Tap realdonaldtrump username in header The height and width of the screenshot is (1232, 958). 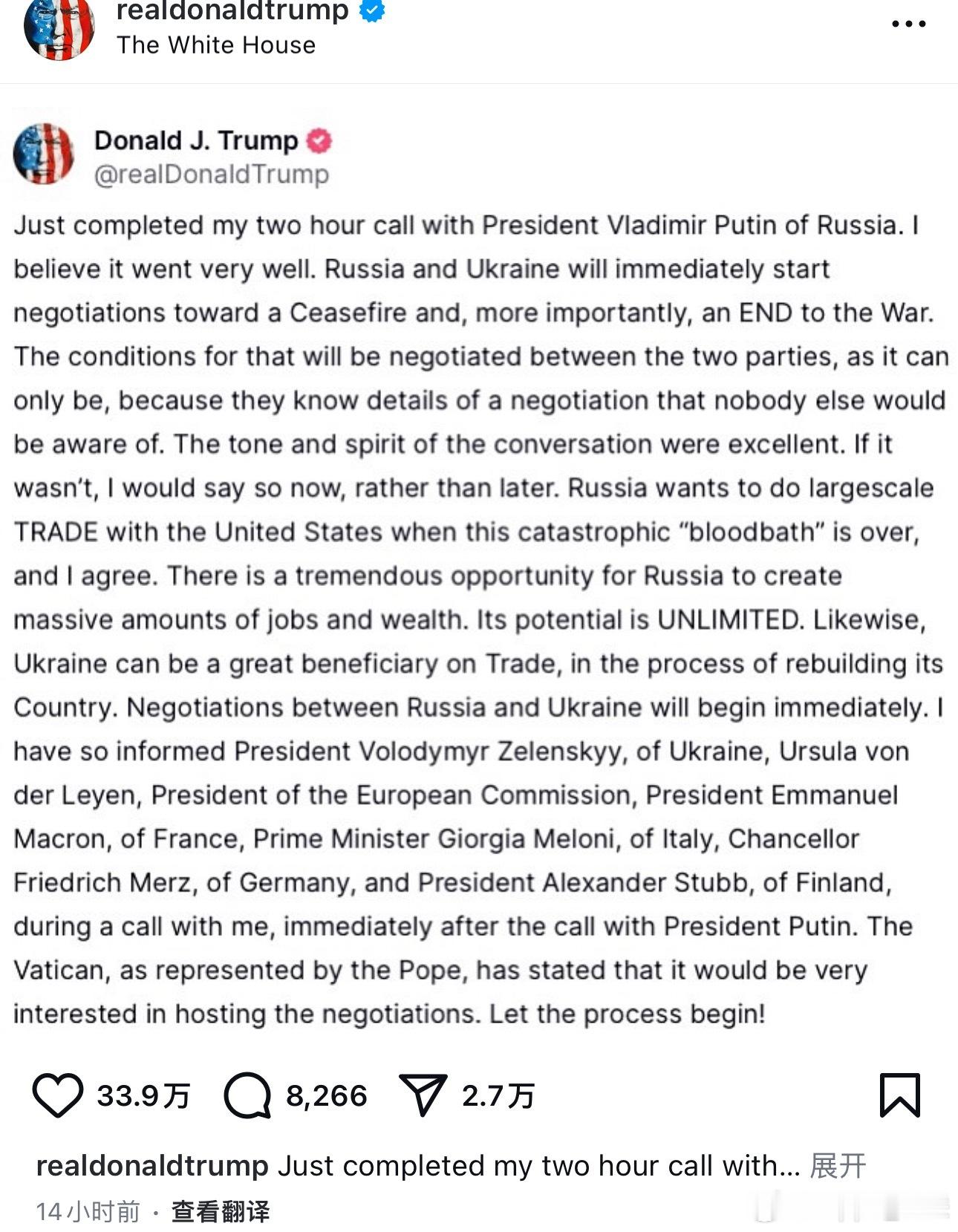[232, 11]
